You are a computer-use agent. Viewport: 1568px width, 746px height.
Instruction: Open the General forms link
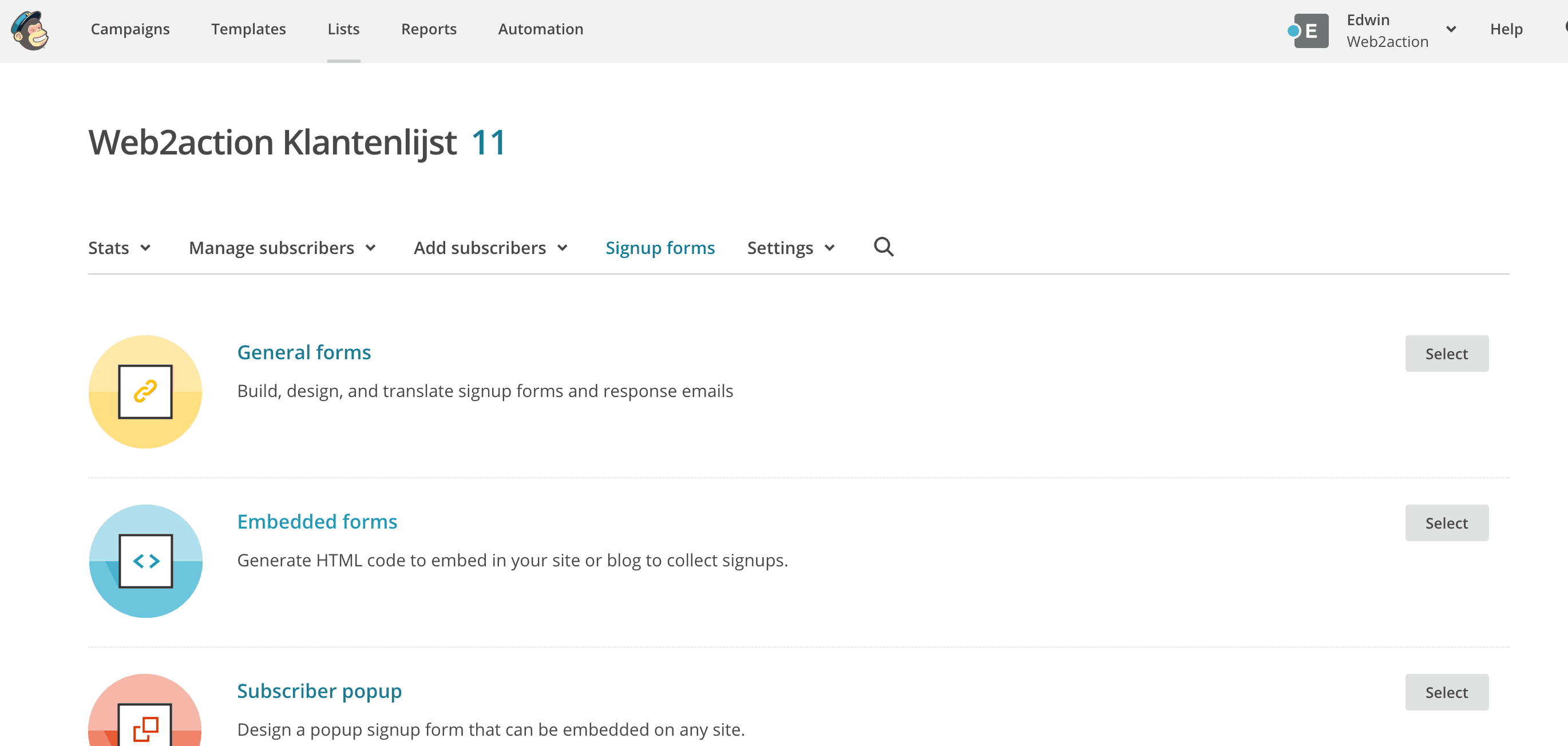click(x=304, y=352)
